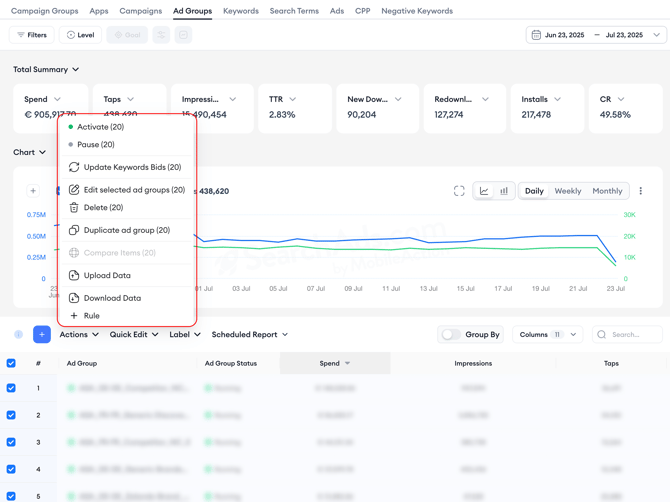Select the Weekly chart interval

567,191
